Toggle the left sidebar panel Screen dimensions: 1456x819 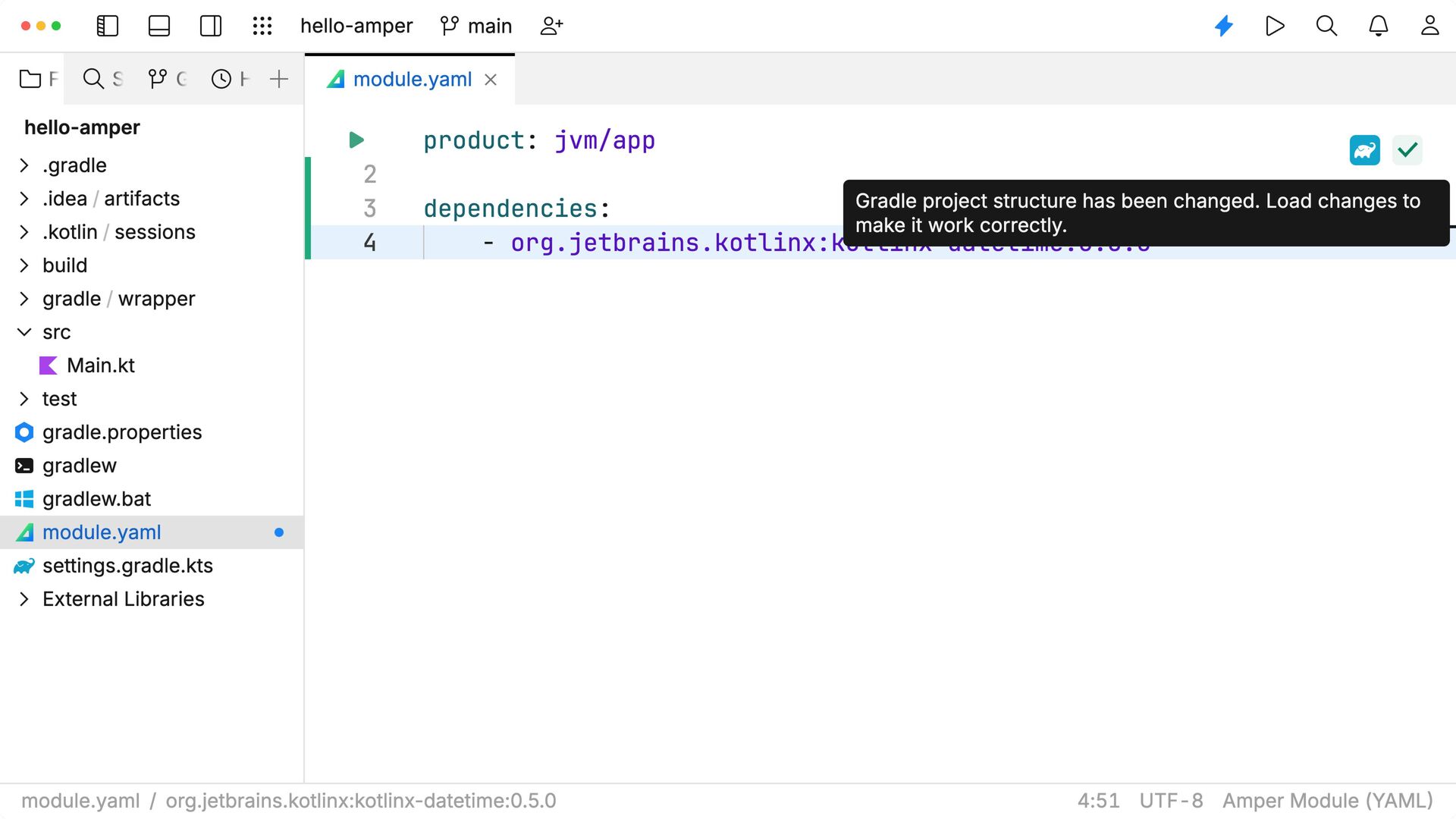(x=108, y=26)
